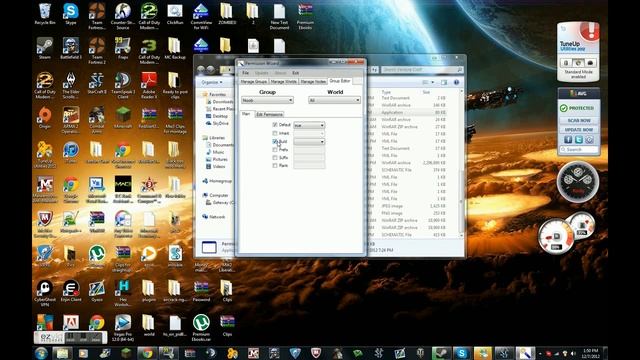Click SCAN NOW in AVG gadget

tap(579, 121)
